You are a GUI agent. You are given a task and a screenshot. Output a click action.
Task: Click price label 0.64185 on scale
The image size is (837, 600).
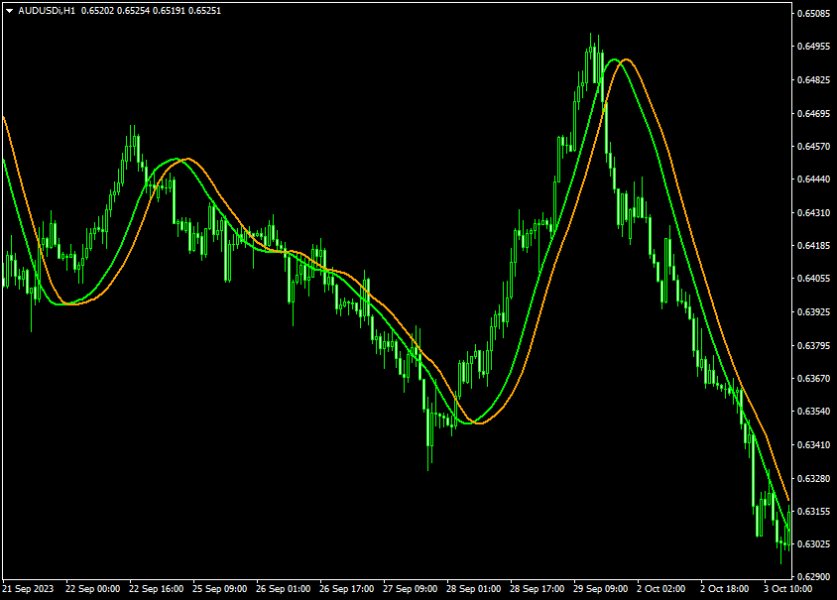pyautogui.click(x=814, y=246)
